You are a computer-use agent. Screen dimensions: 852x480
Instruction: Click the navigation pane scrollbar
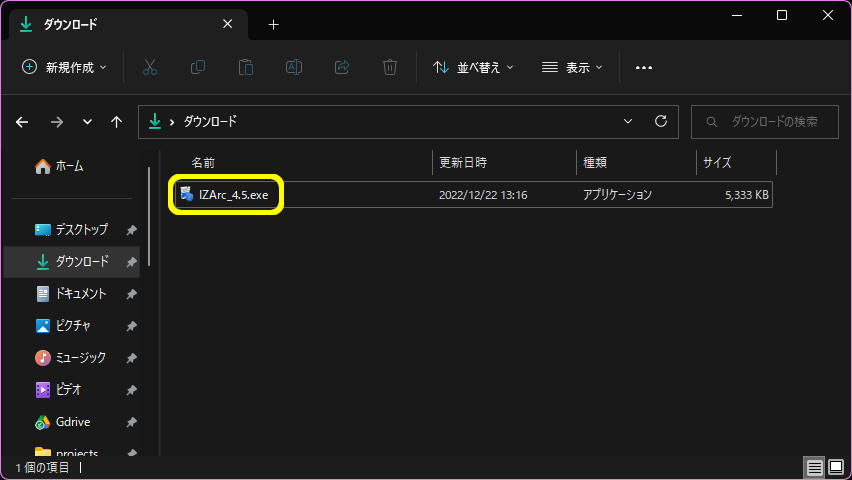(149, 217)
